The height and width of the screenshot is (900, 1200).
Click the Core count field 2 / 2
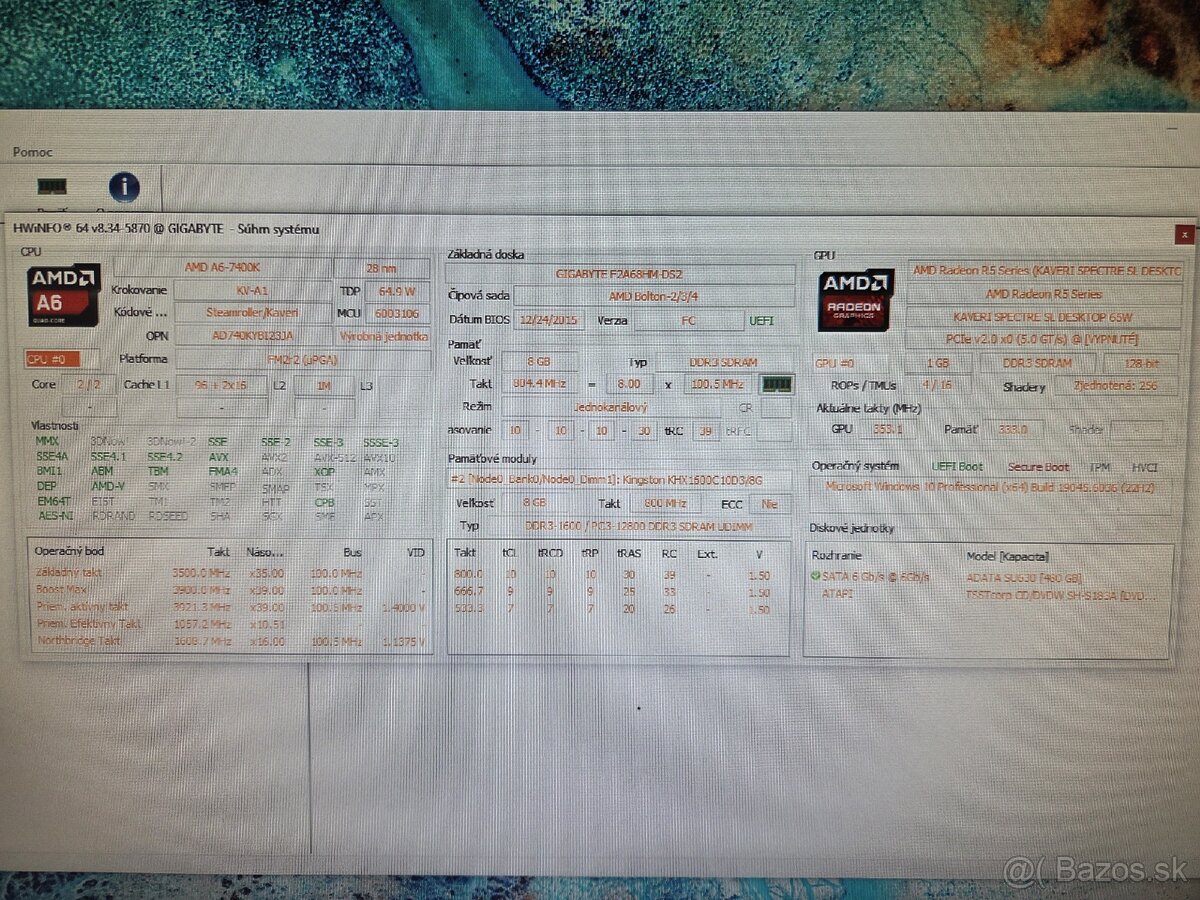88,384
